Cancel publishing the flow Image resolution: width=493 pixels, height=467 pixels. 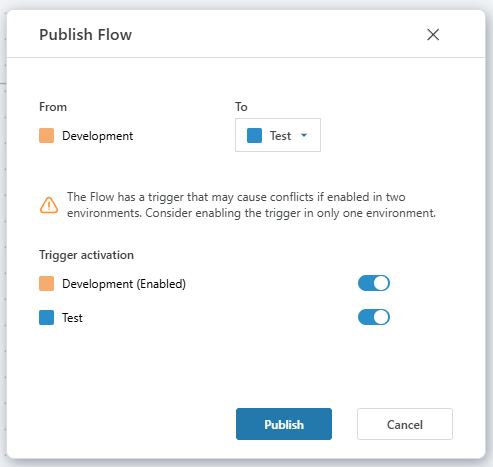(x=405, y=424)
